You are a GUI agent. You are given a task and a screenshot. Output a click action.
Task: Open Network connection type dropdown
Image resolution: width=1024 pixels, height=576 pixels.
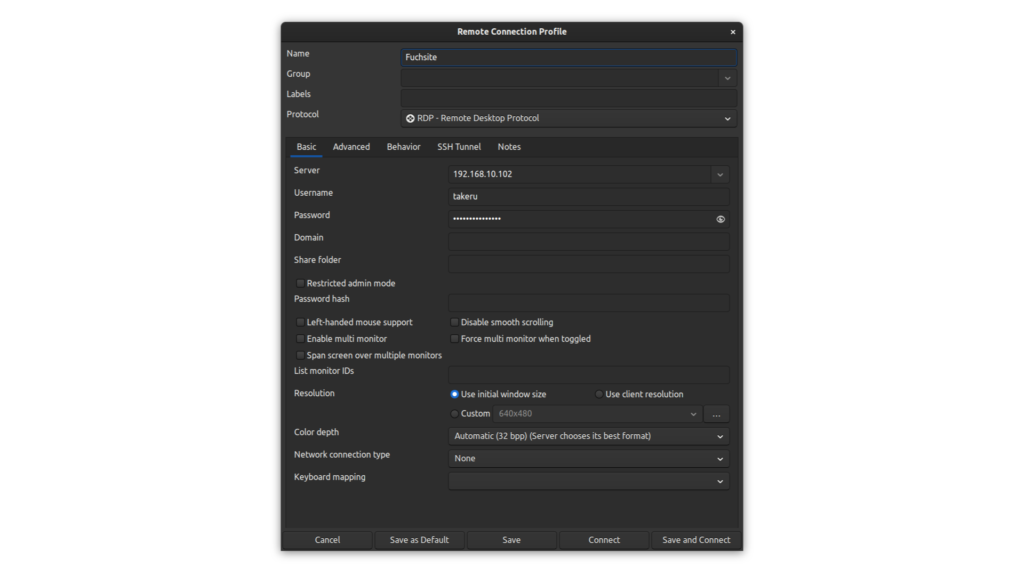588,458
